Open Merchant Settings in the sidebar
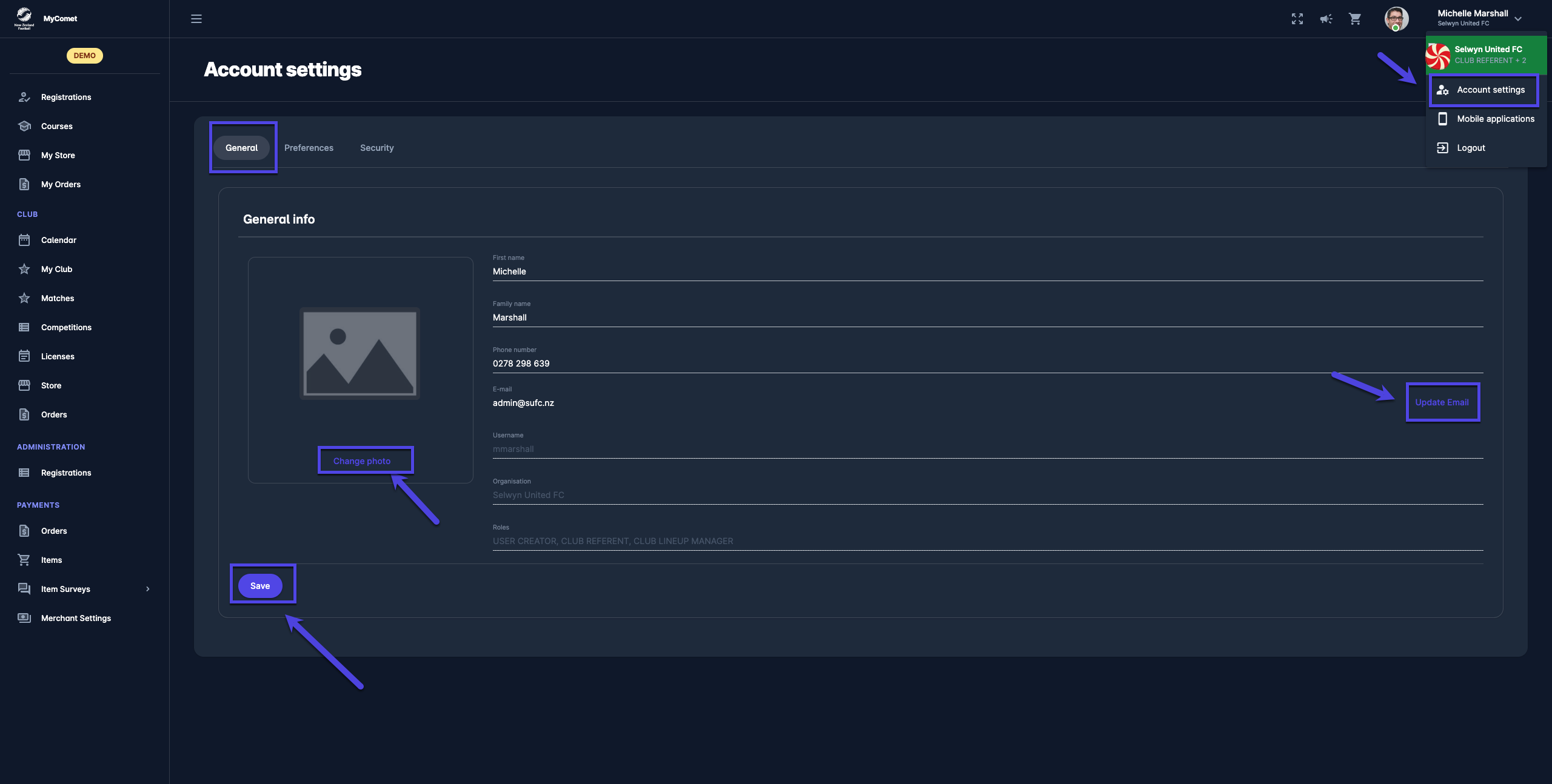Viewport: 1552px width, 784px height. tap(76, 618)
